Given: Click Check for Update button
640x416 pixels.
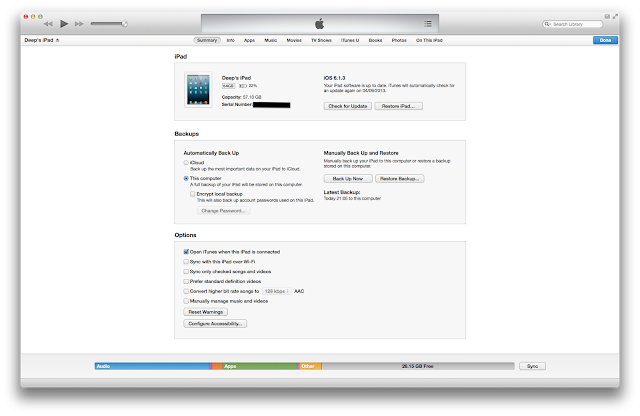Looking at the screenshot, I should [348, 106].
